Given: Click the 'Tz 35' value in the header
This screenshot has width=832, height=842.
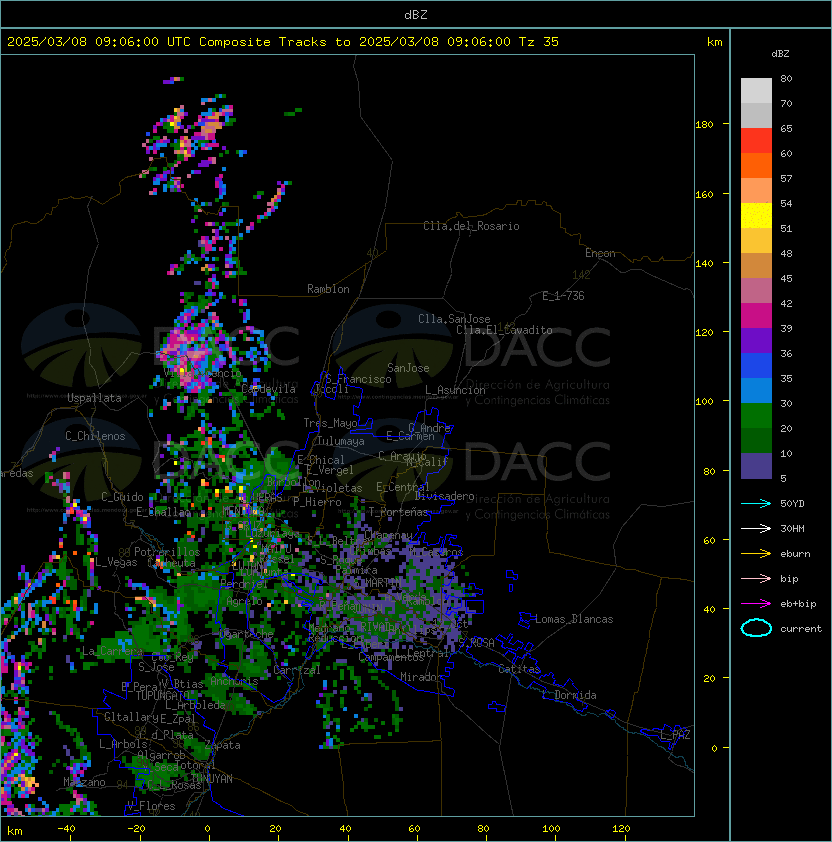Looking at the screenshot, I should (539, 42).
